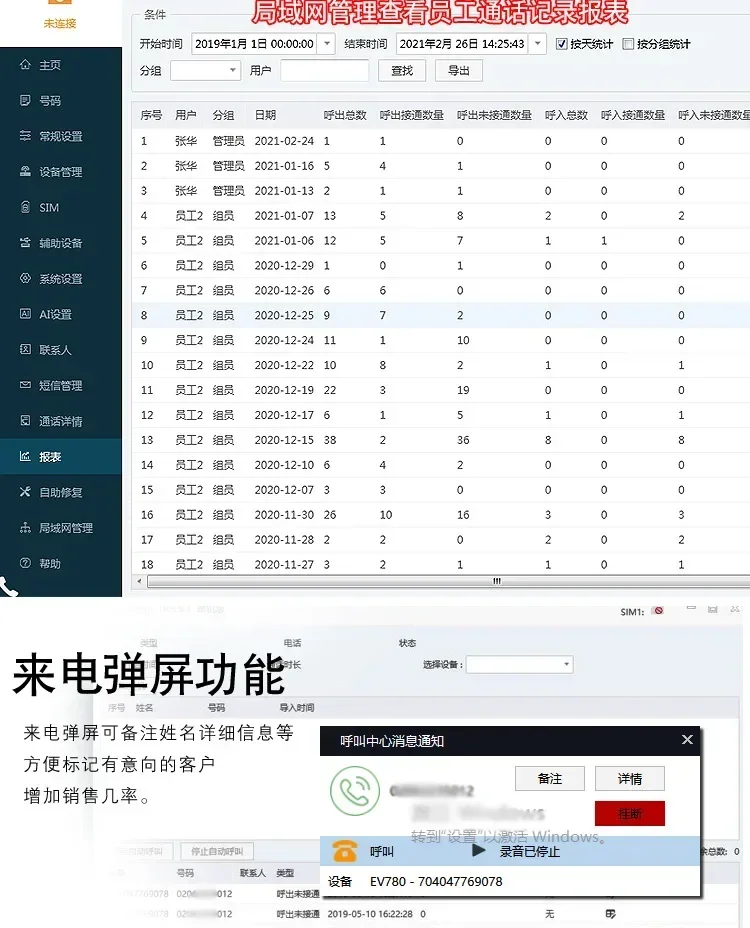Click the 用户 text input field
This screenshot has width=750, height=928.
(324, 70)
